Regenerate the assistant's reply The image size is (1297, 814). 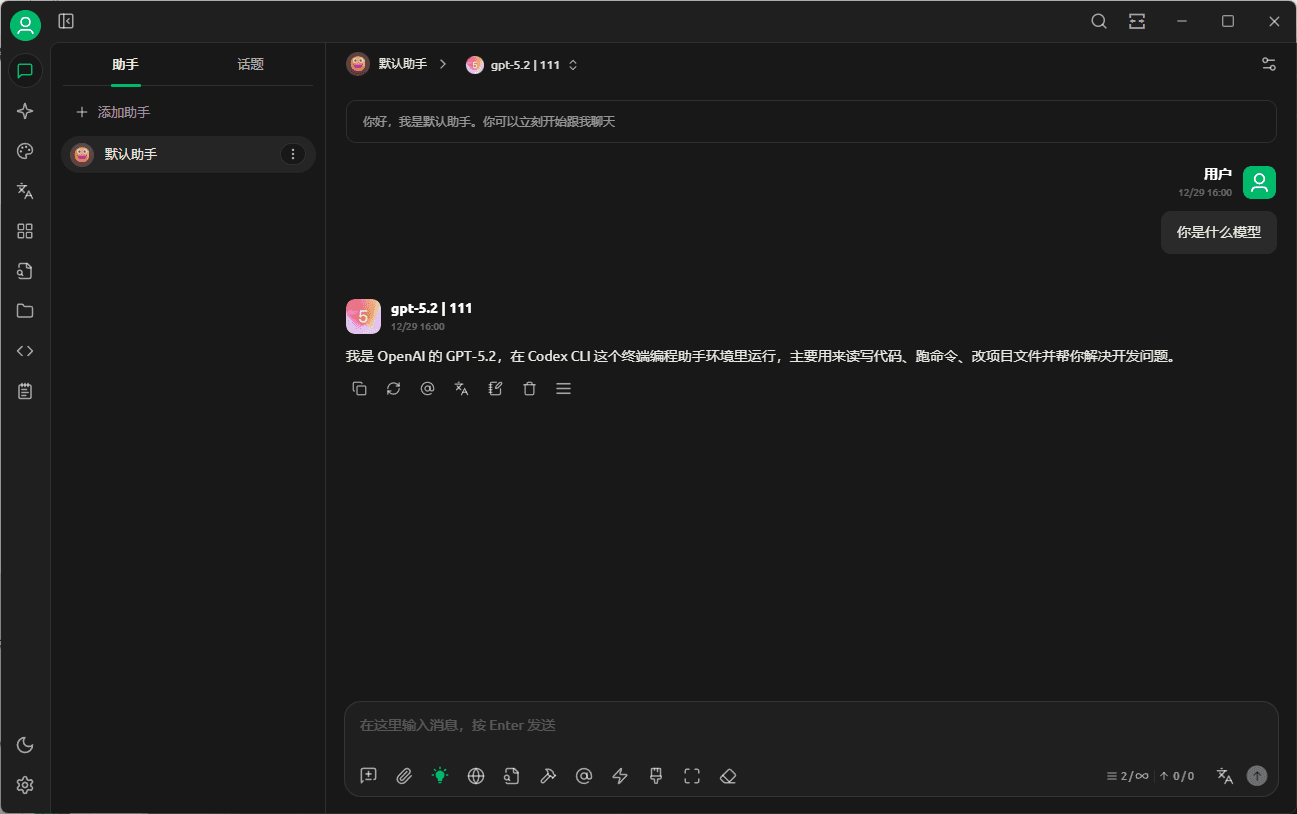pos(394,389)
